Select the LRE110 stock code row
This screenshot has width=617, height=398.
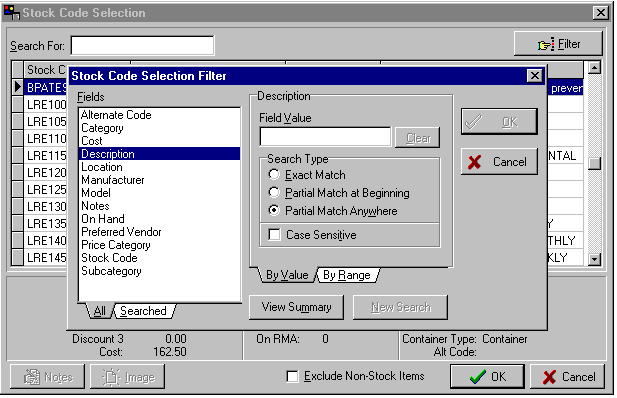coord(46,139)
